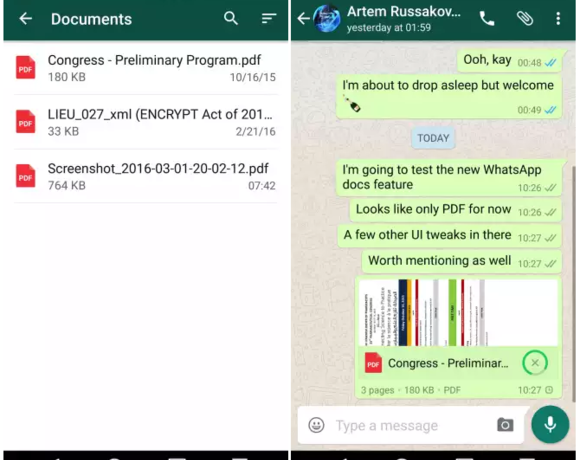580x460 pixels.
Task: Start a voice call with Artem
Action: (x=487, y=18)
